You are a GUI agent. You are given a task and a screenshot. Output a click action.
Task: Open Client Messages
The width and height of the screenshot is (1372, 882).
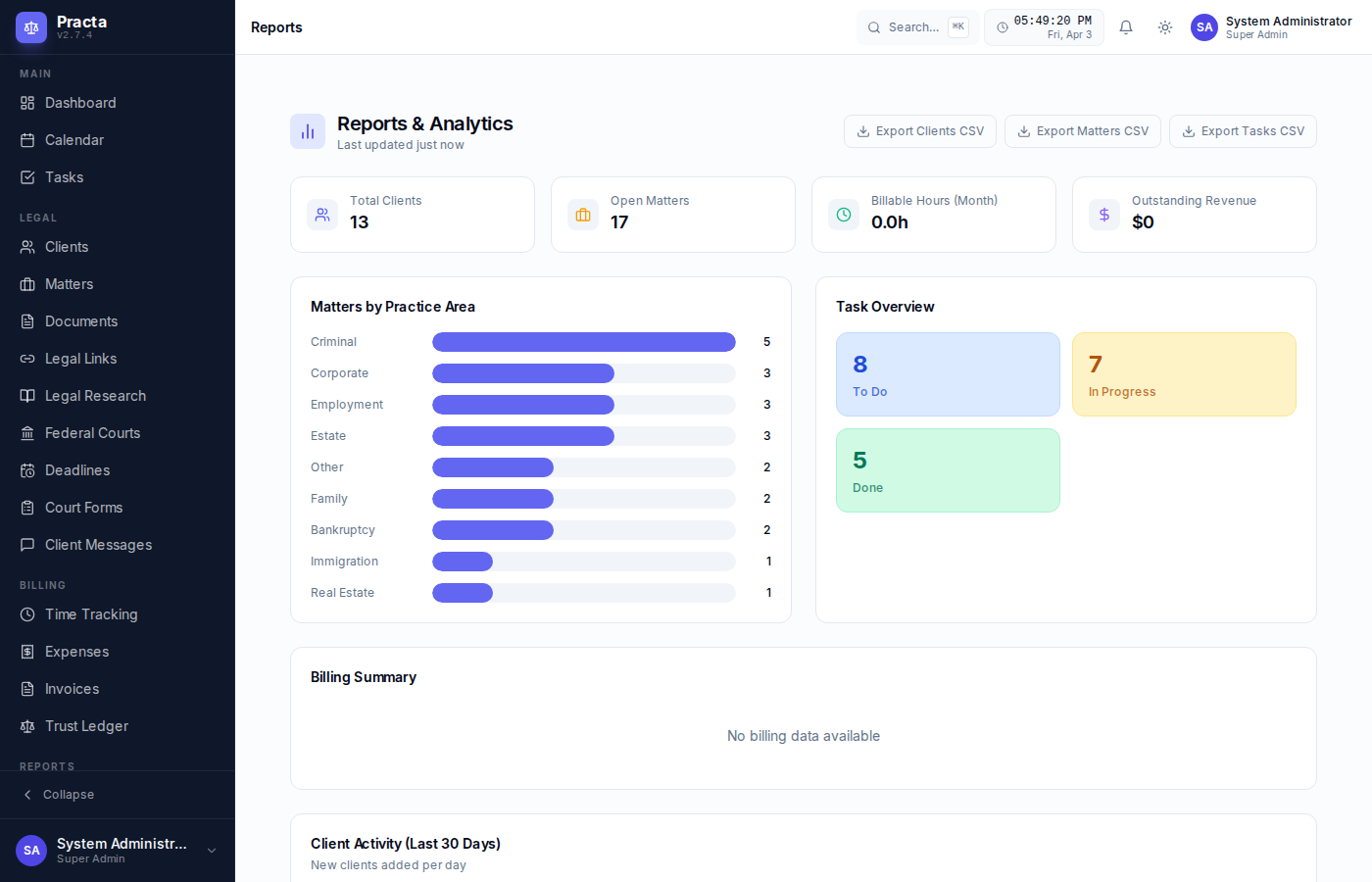(118, 545)
